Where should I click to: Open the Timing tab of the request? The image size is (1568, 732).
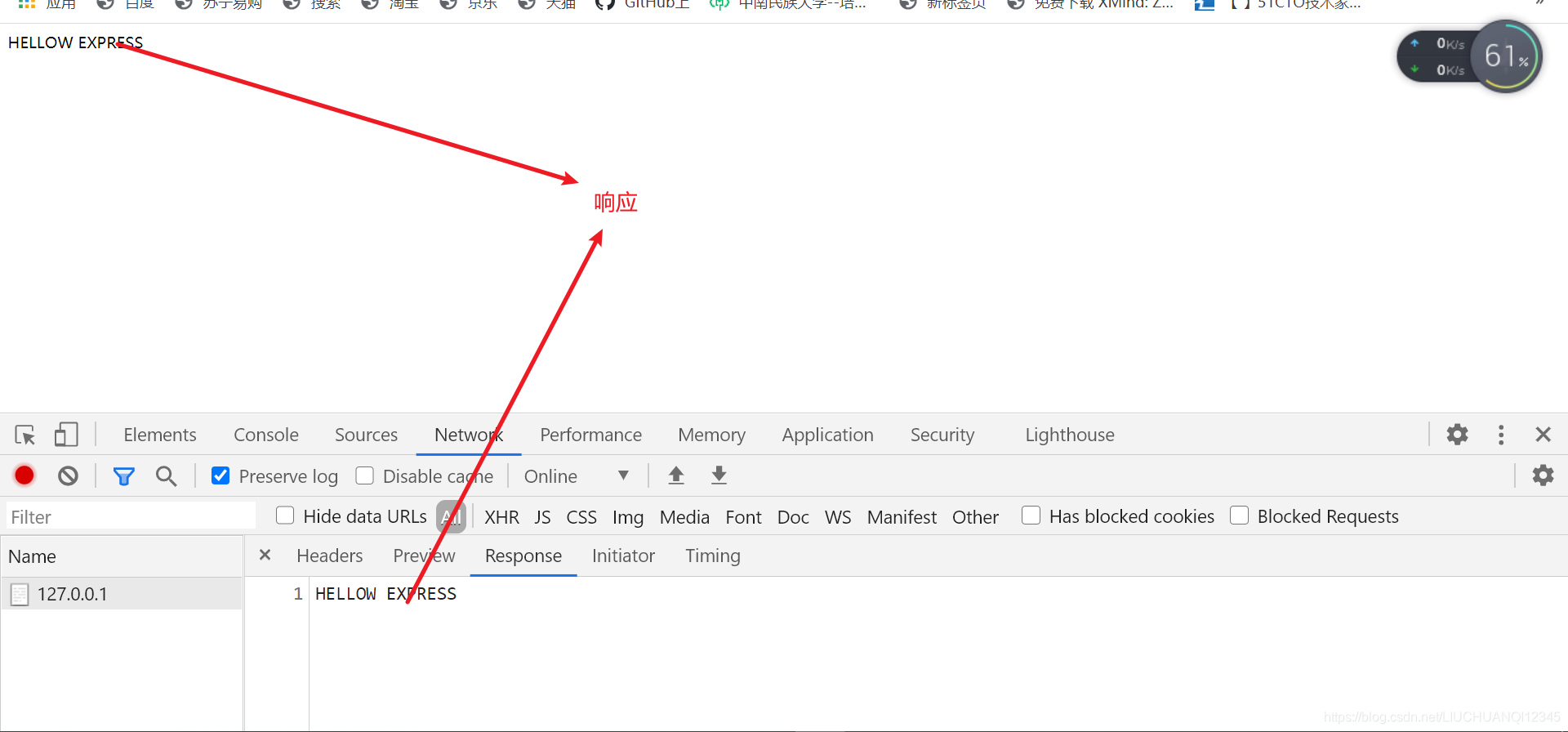pos(712,556)
